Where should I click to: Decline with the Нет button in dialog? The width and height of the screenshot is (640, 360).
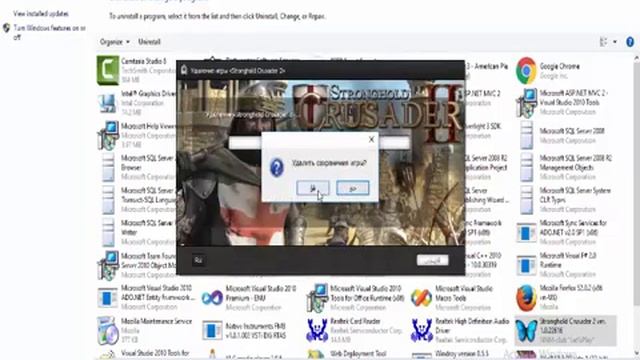click(x=353, y=188)
